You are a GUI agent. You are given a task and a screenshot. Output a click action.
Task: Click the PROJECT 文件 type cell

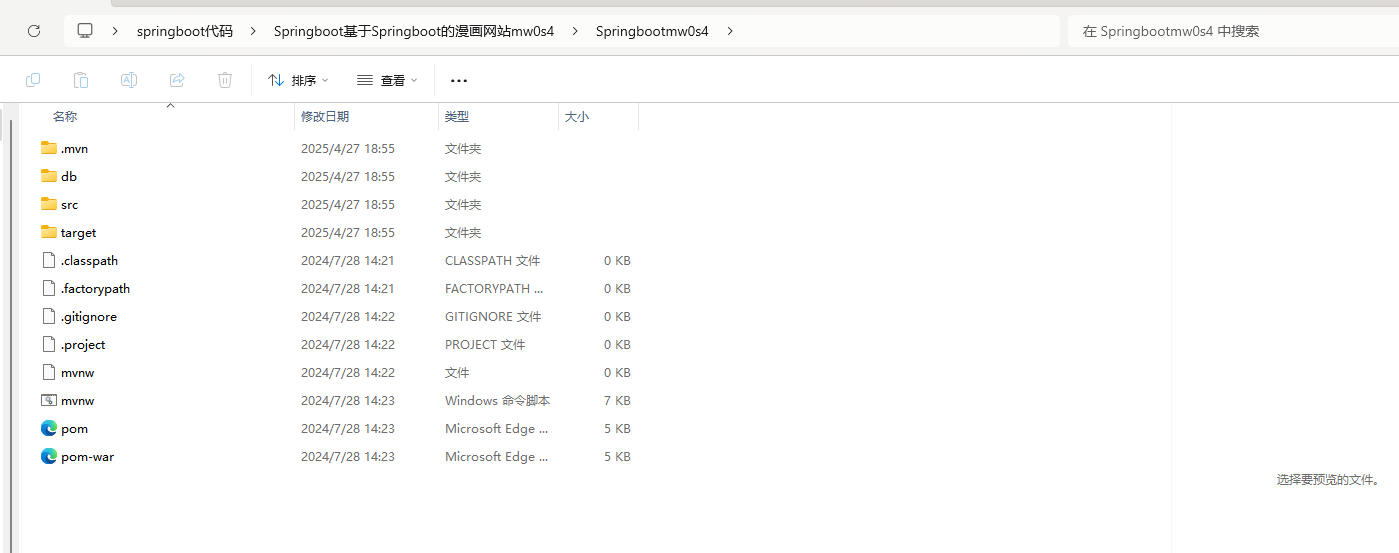coord(485,344)
